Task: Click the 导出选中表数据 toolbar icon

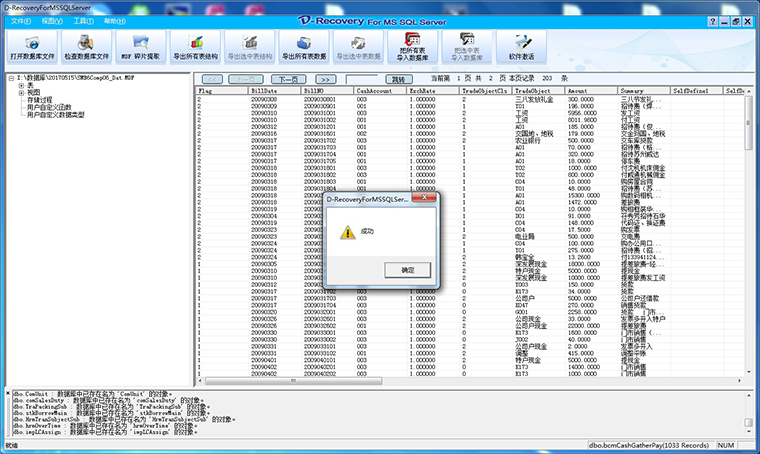Action: click(358, 47)
